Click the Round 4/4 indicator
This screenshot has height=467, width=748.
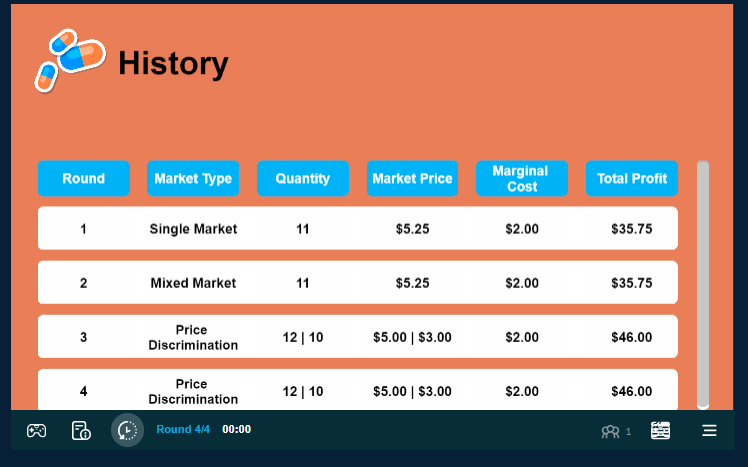tap(183, 429)
